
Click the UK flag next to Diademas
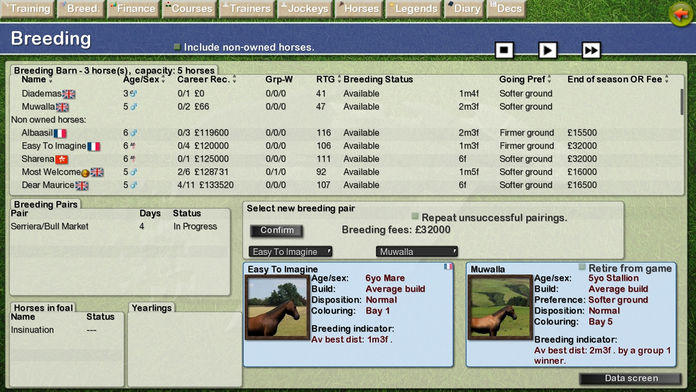click(x=69, y=94)
